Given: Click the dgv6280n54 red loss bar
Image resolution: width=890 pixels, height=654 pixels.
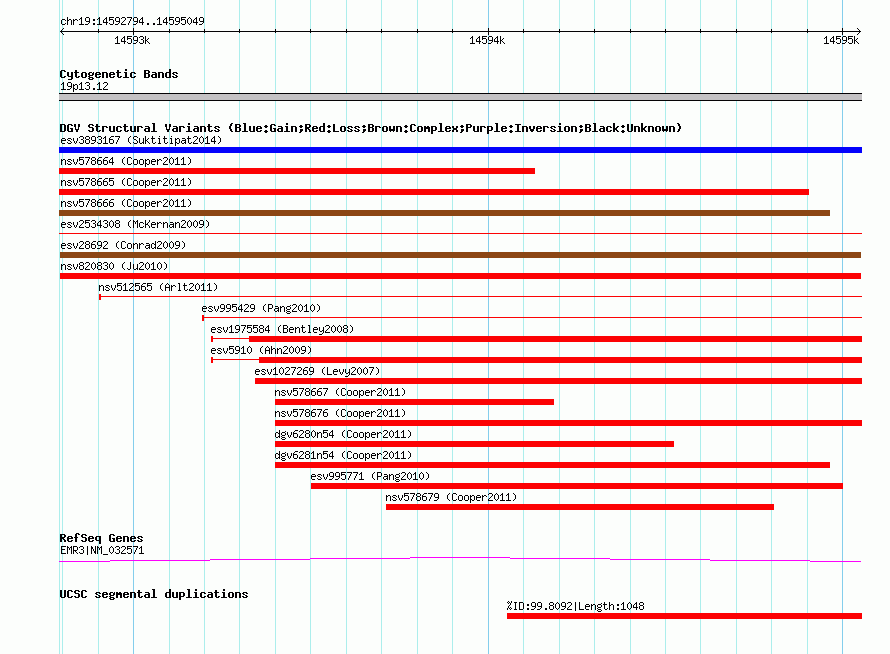Looking at the screenshot, I should (475, 444).
